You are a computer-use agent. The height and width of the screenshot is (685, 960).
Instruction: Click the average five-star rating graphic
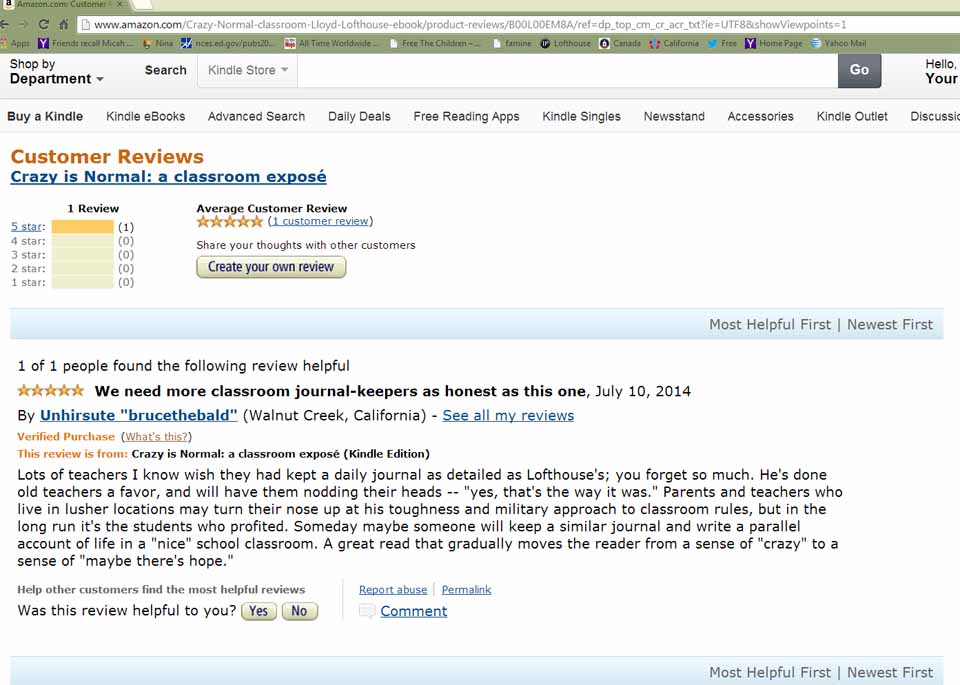pos(230,222)
